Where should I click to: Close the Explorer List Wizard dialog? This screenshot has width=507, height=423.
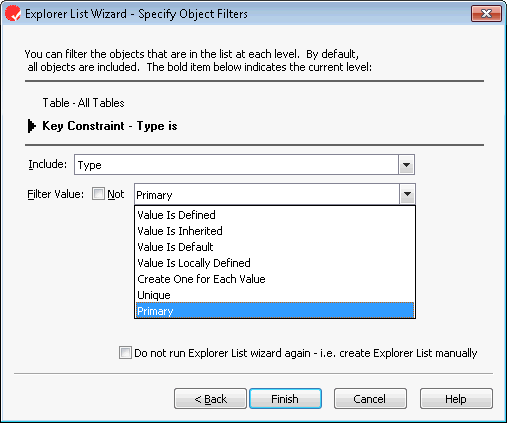(x=486, y=14)
